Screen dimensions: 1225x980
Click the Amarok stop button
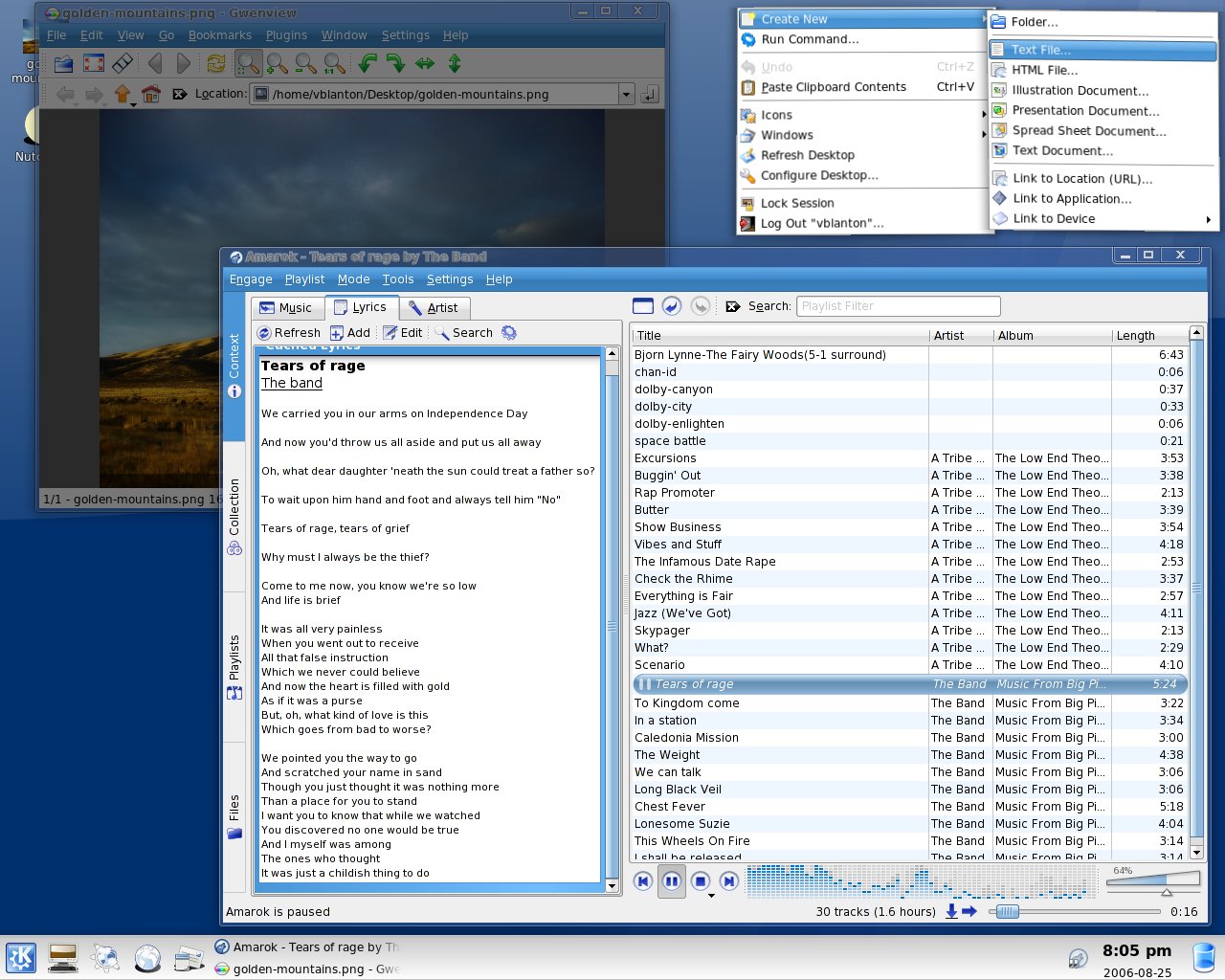[x=701, y=881]
